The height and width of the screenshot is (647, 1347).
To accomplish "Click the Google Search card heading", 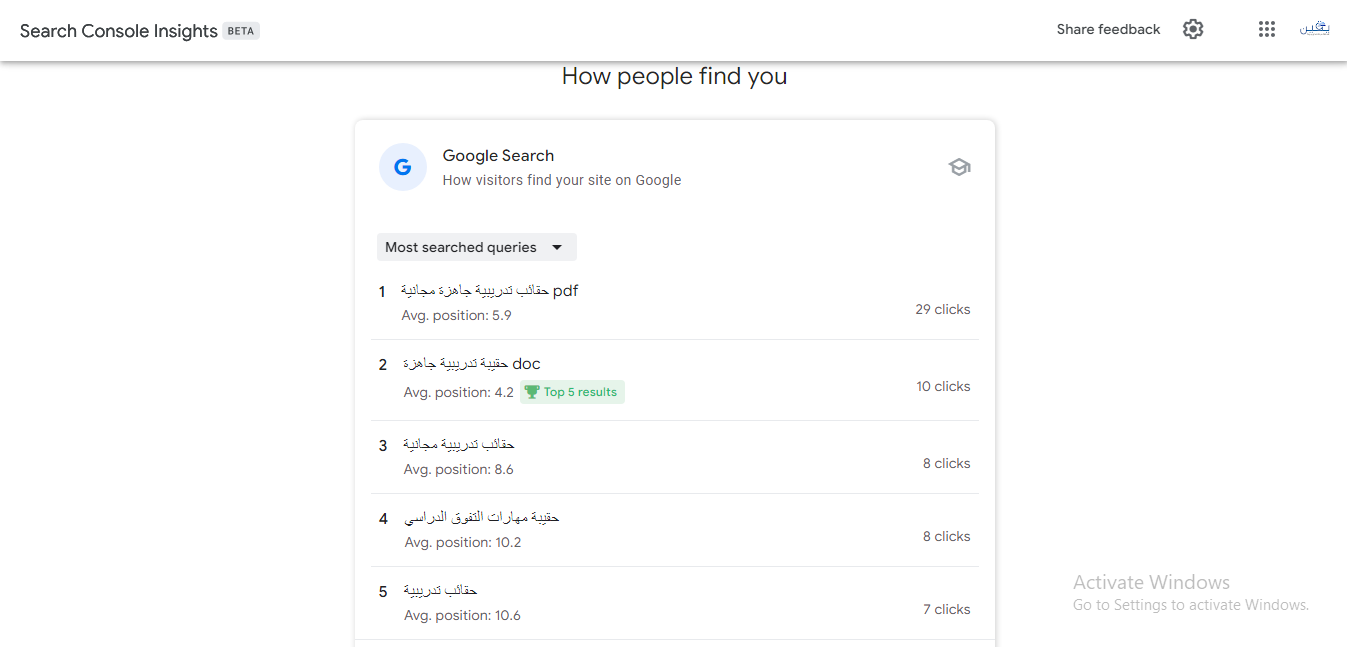I will point(498,156).
